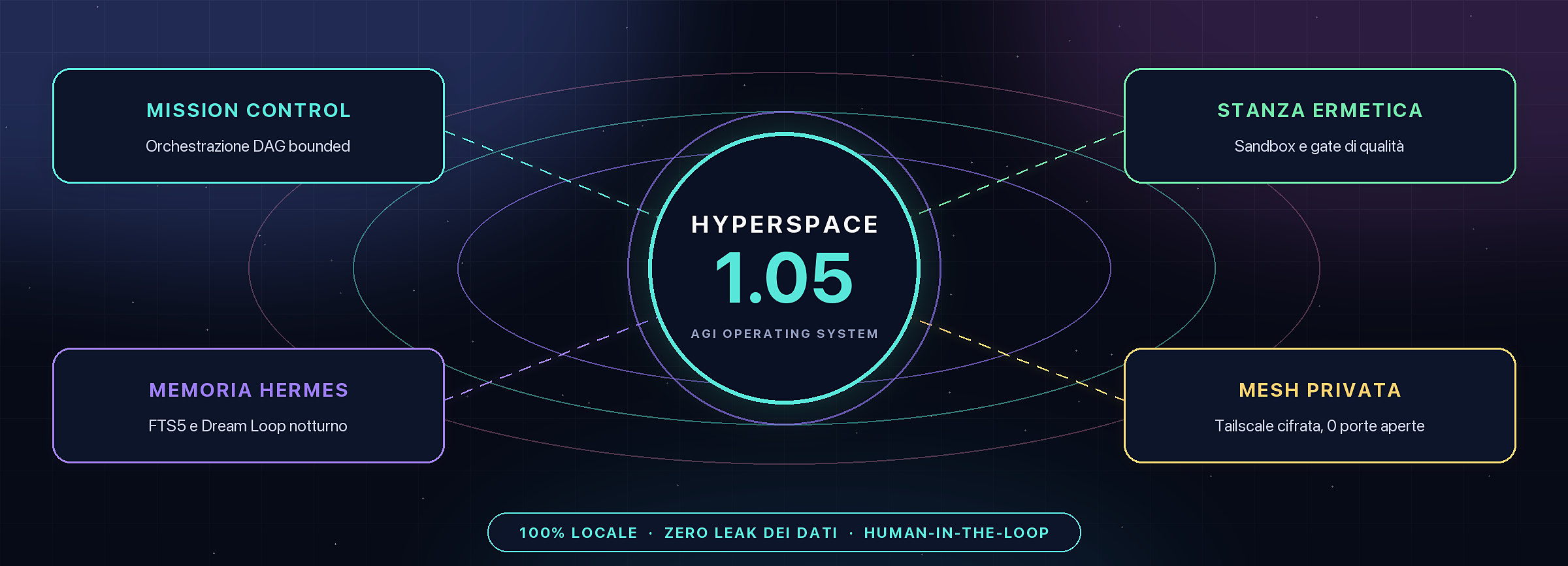Click the MISSION CONTROL card heading

(x=248, y=110)
